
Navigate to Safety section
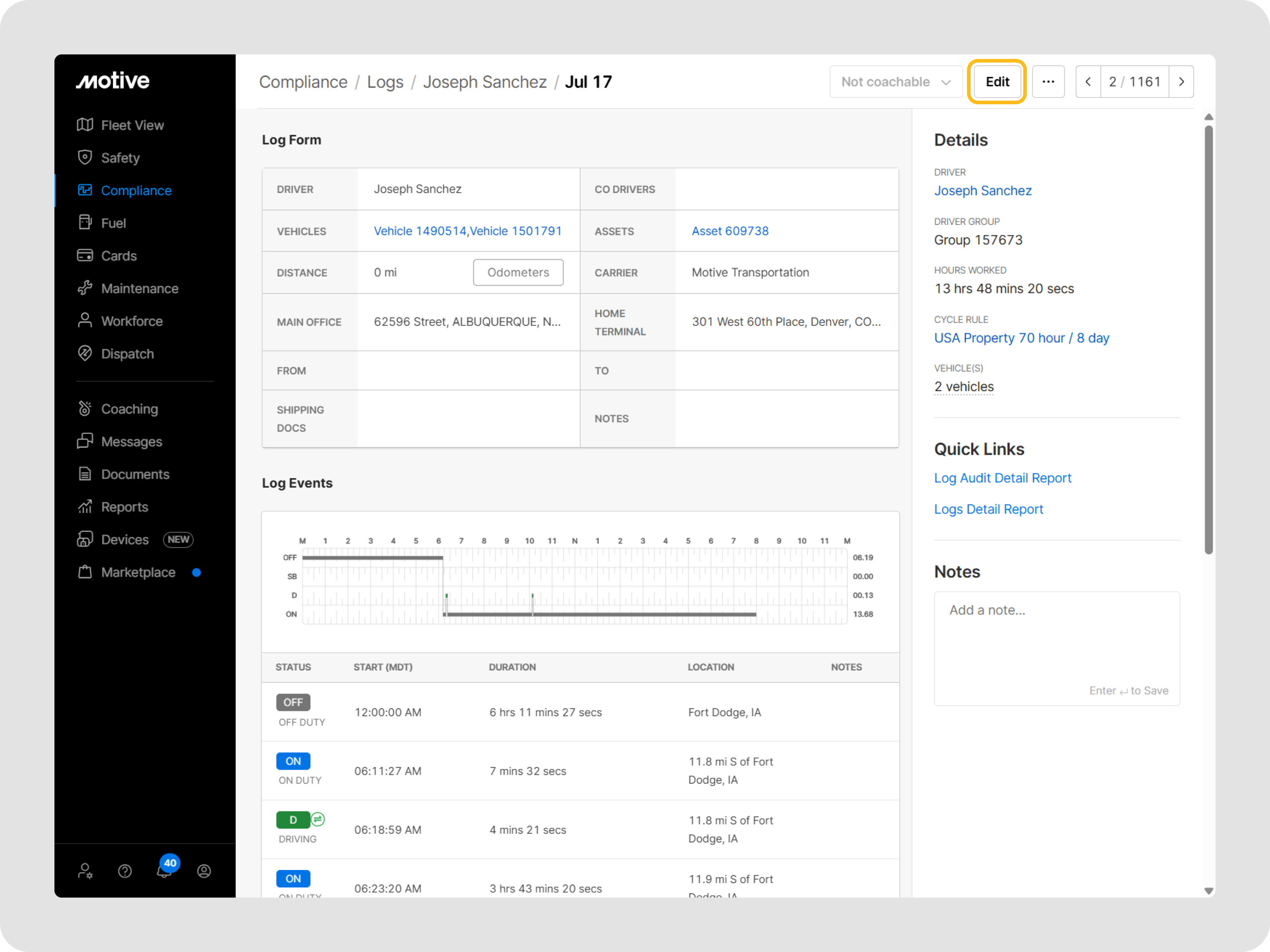(120, 158)
